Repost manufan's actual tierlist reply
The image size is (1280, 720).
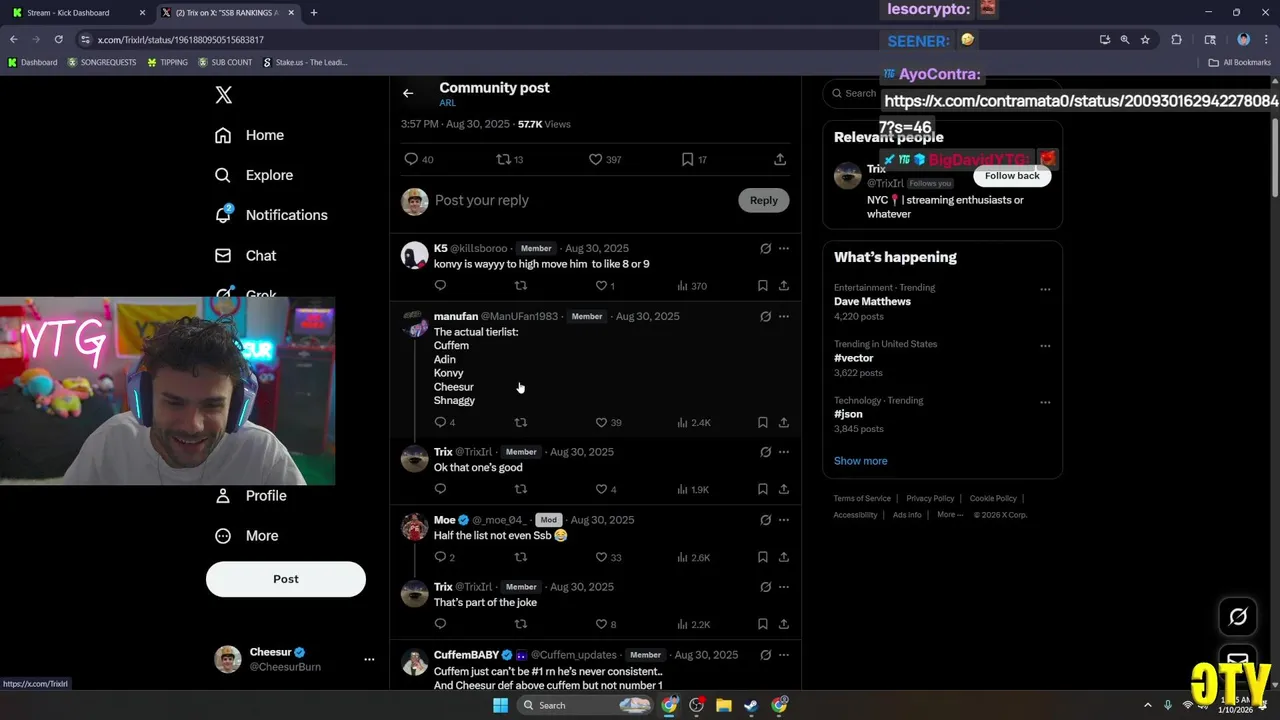tap(520, 423)
